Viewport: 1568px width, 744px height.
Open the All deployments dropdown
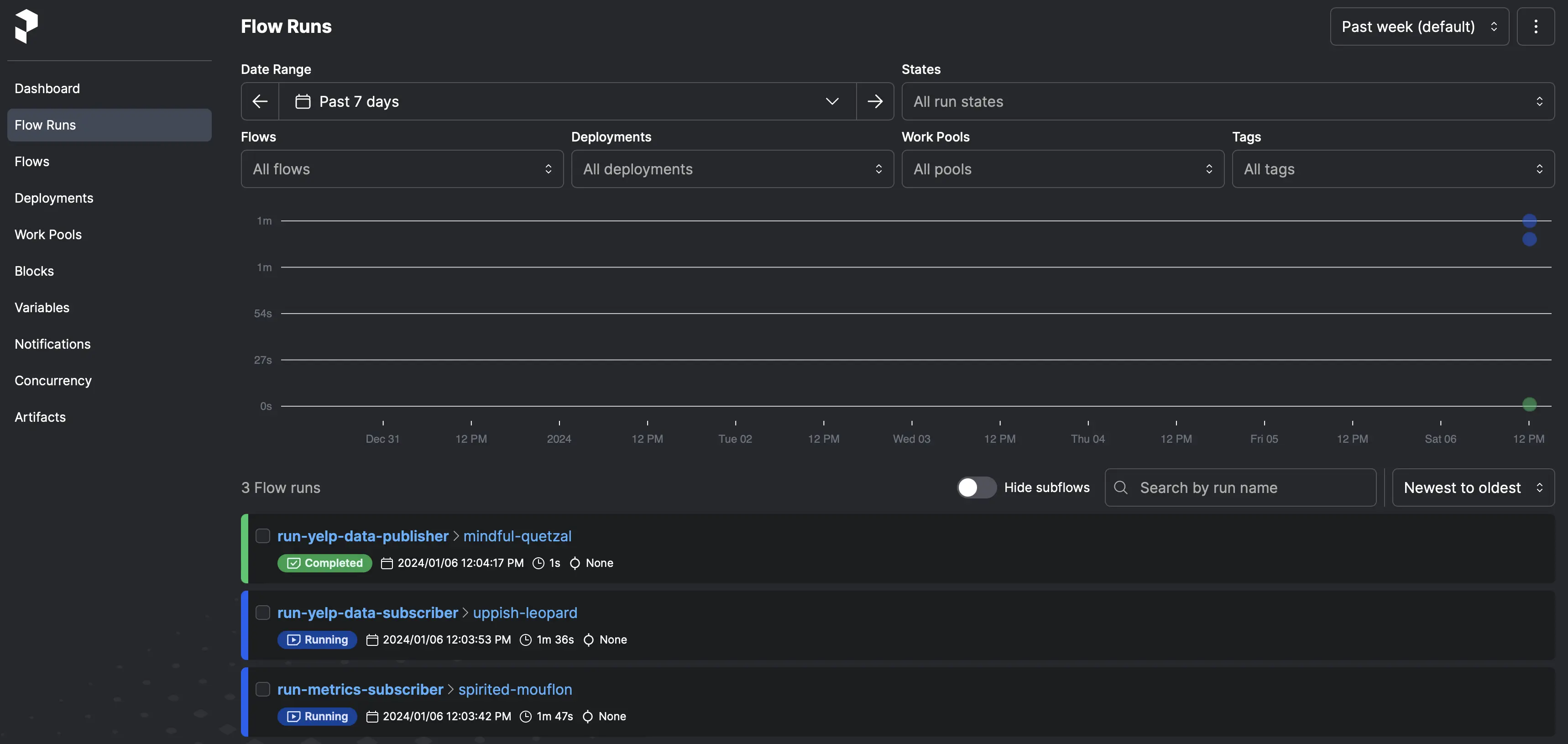pos(732,168)
